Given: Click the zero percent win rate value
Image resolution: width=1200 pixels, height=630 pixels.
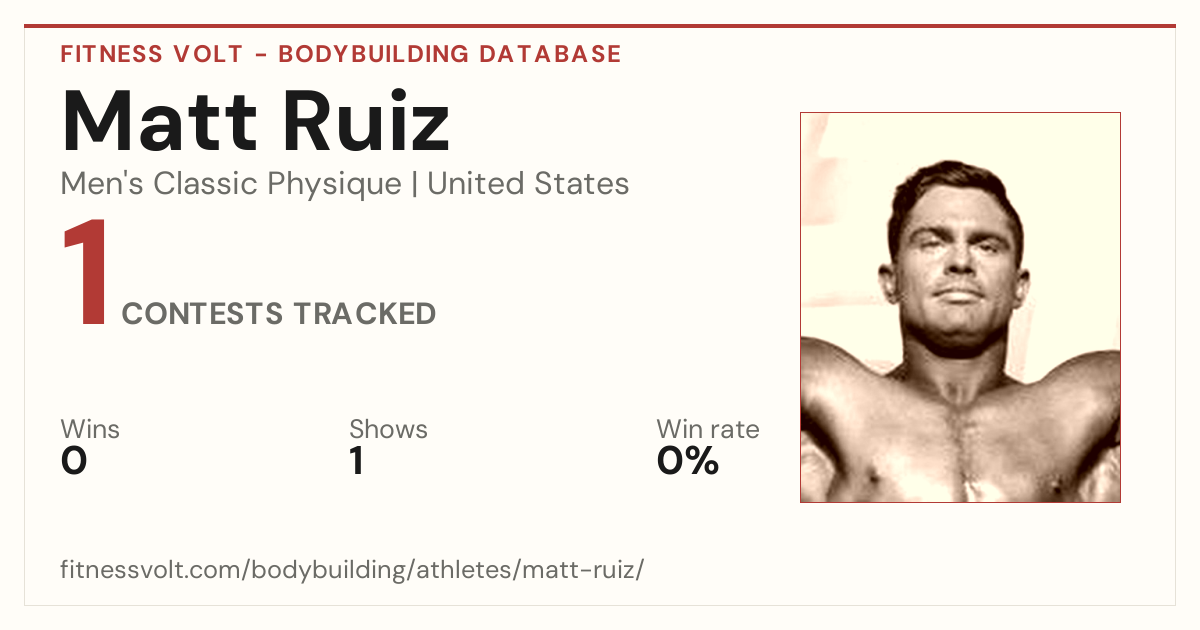Looking at the screenshot, I should click(x=688, y=461).
